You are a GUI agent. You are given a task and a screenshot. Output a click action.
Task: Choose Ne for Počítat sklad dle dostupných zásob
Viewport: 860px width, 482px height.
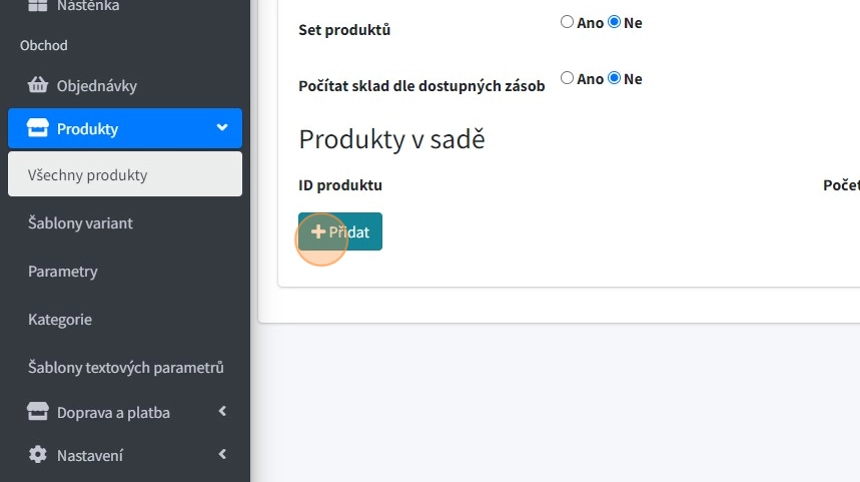click(x=614, y=78)
